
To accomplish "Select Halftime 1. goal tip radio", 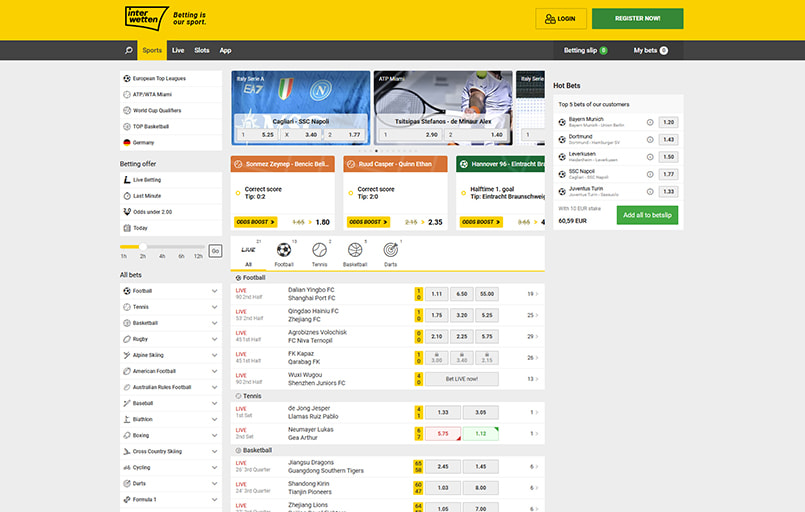I will 464,193.
